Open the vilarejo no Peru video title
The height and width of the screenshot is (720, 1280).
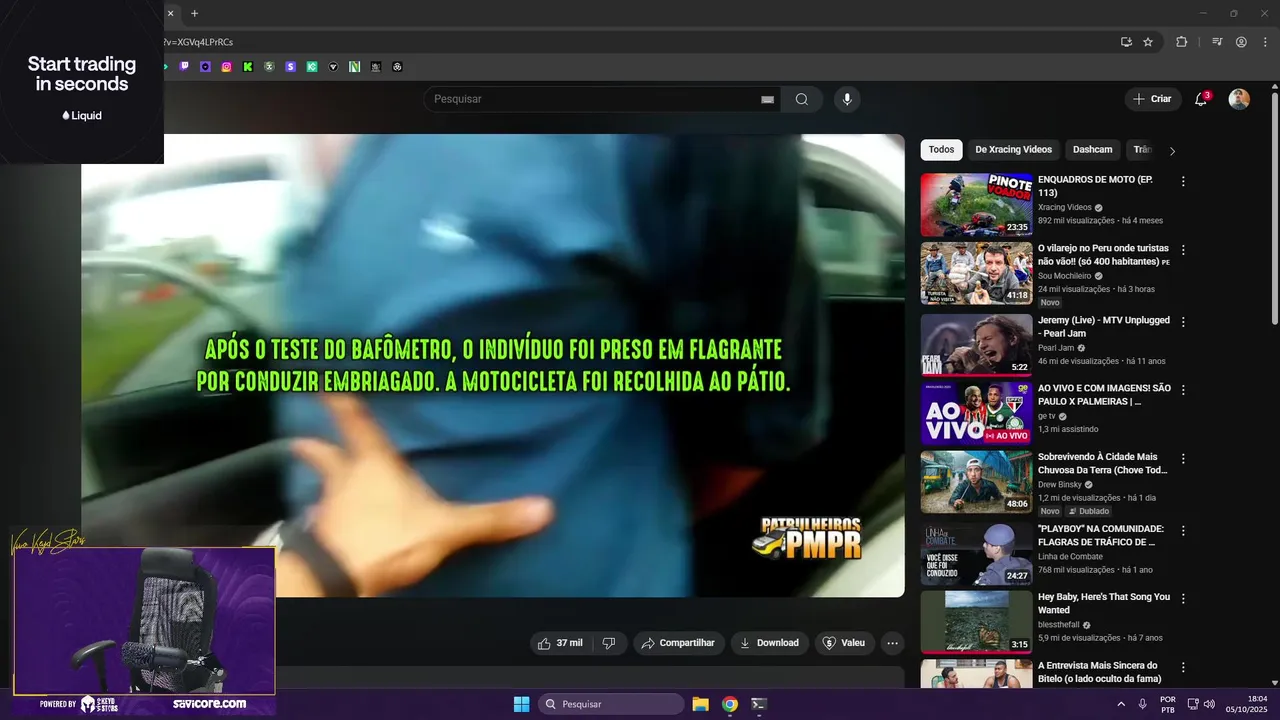(1103, 254)
